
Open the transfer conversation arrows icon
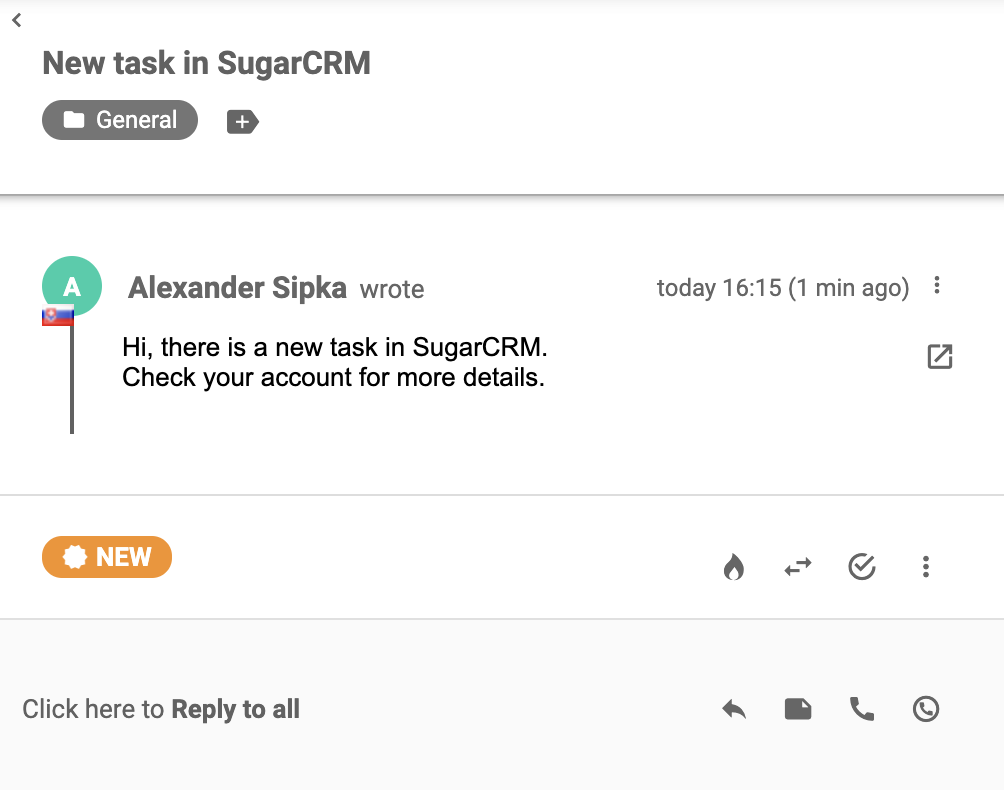tap(798, 567)
